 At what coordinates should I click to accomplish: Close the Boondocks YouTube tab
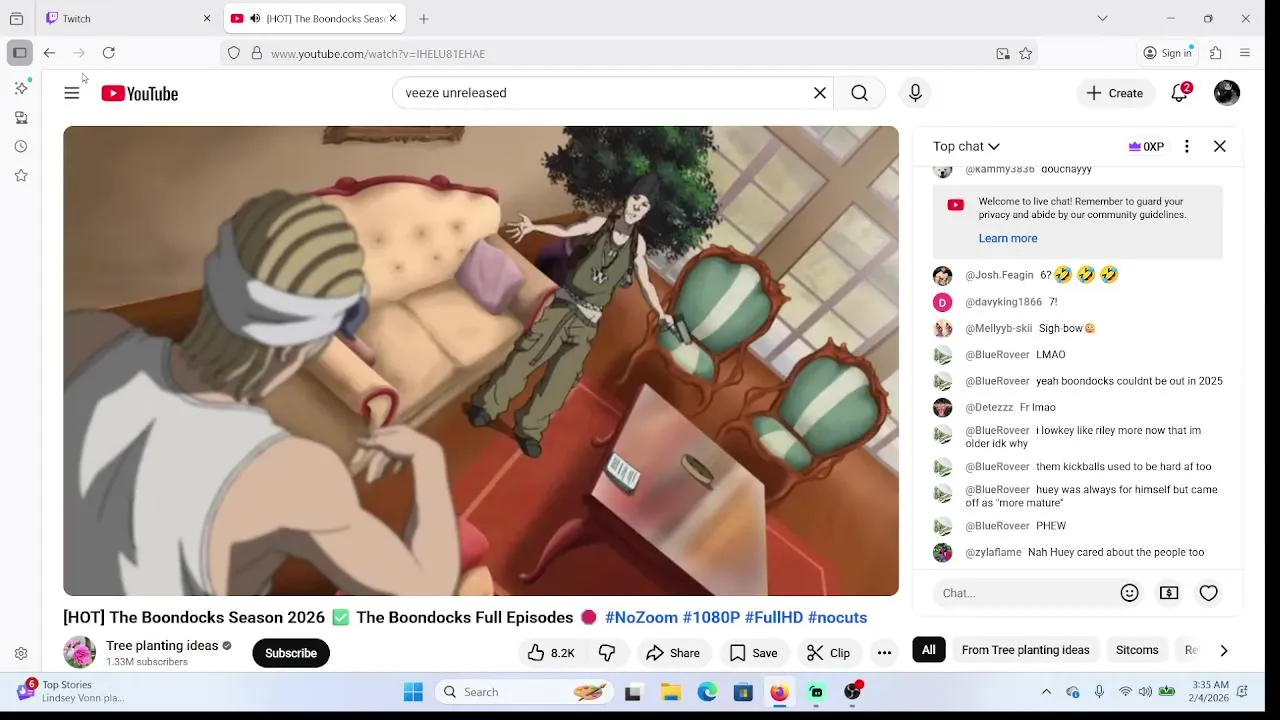393,18
